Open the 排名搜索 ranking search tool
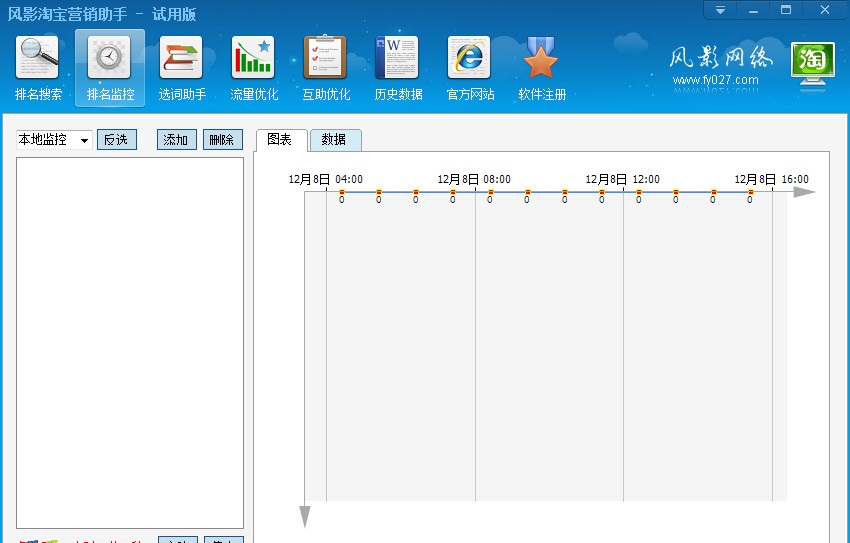The width and height of the screenshot is (850, 543). (x=38, y=68)
